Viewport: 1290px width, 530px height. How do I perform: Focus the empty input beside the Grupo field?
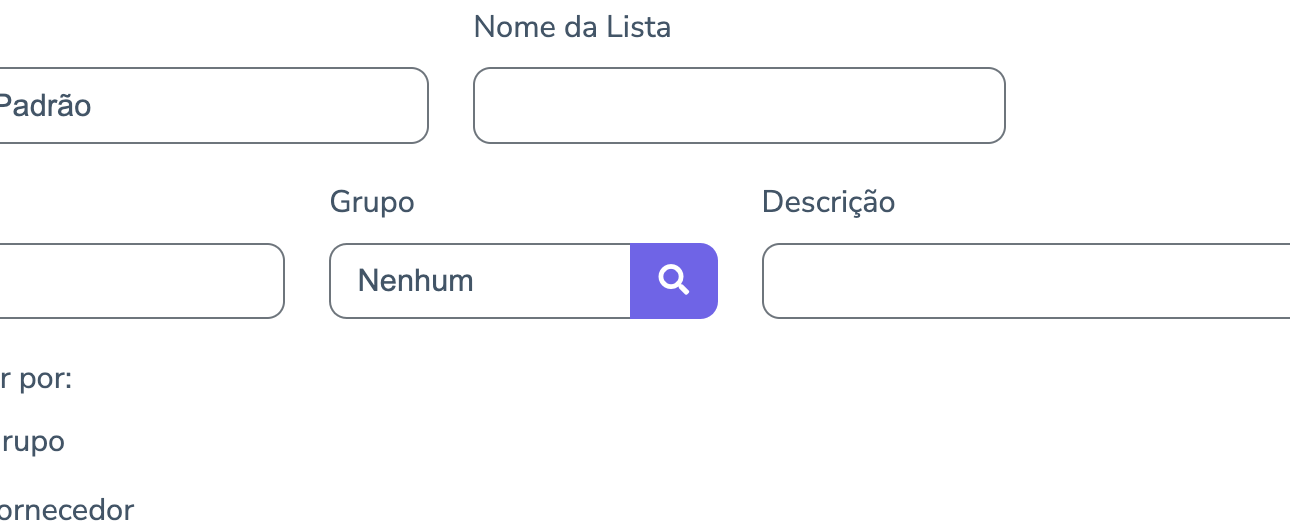[x=140, y=281]
